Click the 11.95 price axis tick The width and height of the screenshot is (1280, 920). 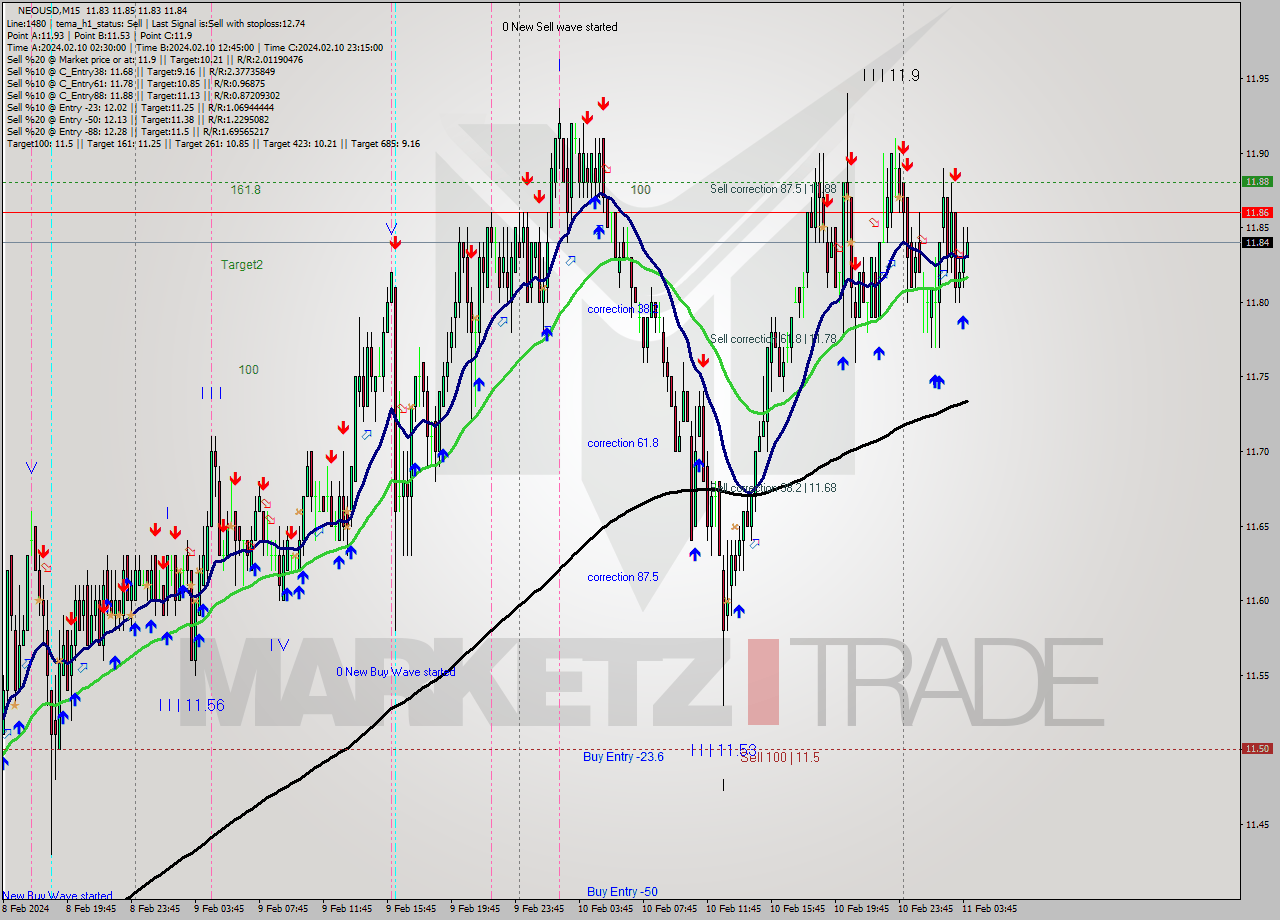(1257, 78)
